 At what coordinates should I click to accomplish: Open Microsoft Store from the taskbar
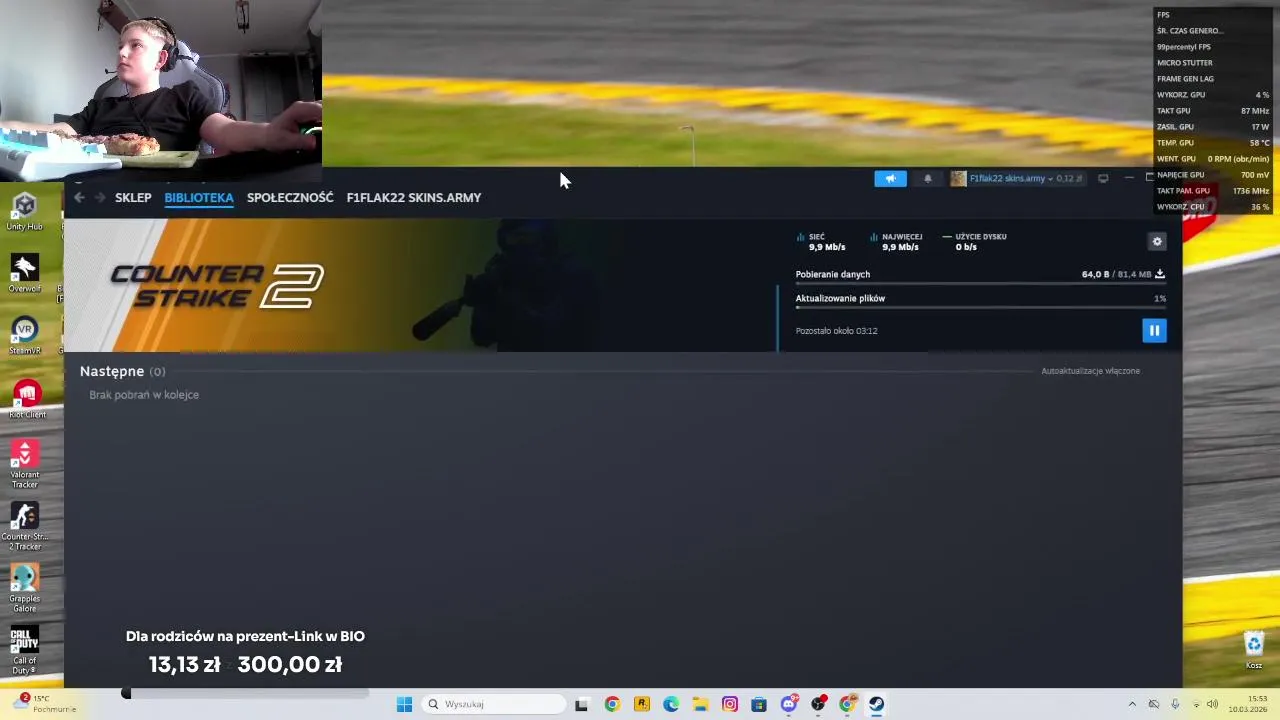[759, 704]
